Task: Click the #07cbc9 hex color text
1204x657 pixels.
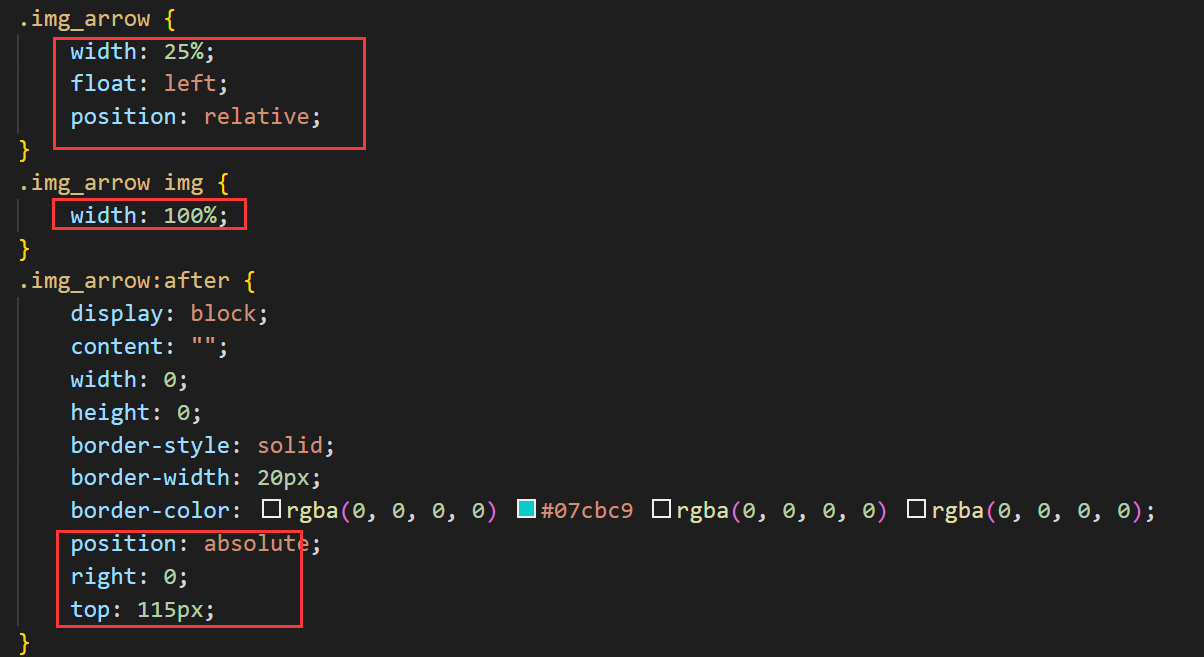Action: click(x=587, y=511)
